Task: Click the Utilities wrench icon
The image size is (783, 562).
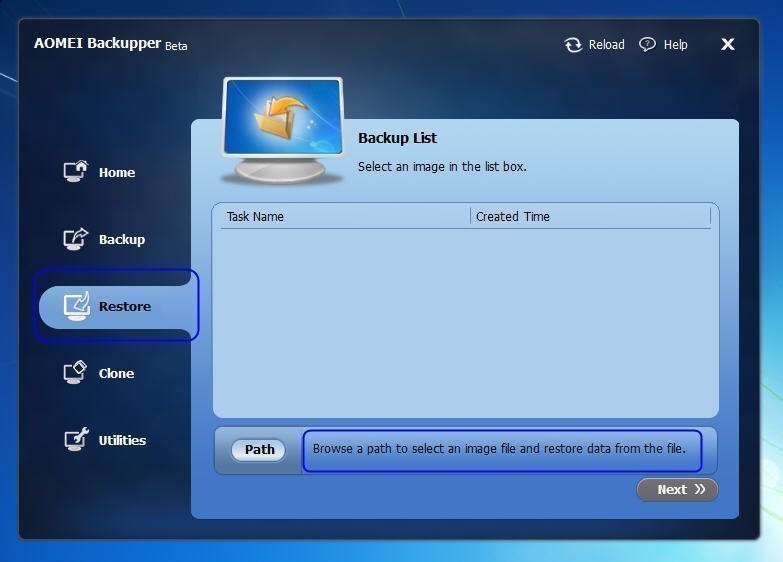Action: tap(76, 440)
